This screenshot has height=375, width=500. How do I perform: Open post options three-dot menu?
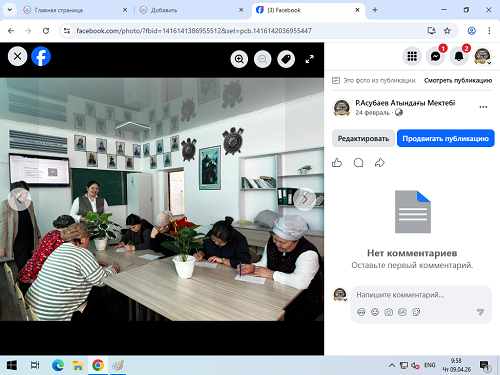point(483,107)
